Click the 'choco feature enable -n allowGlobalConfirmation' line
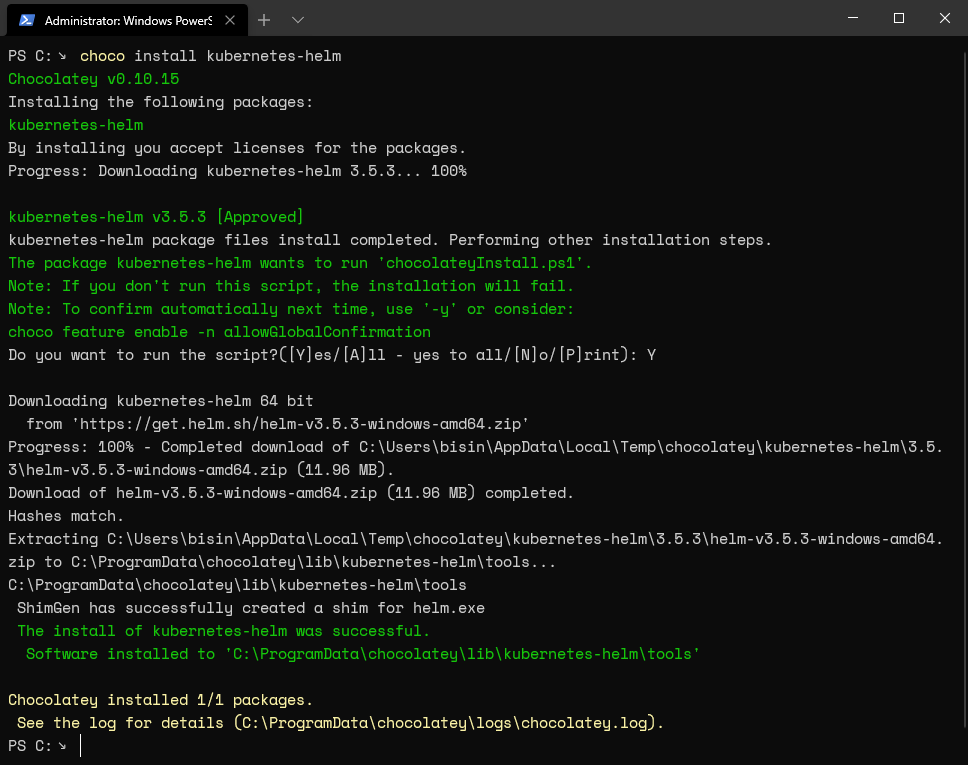The image size is (968, 765). pos(220,332)
